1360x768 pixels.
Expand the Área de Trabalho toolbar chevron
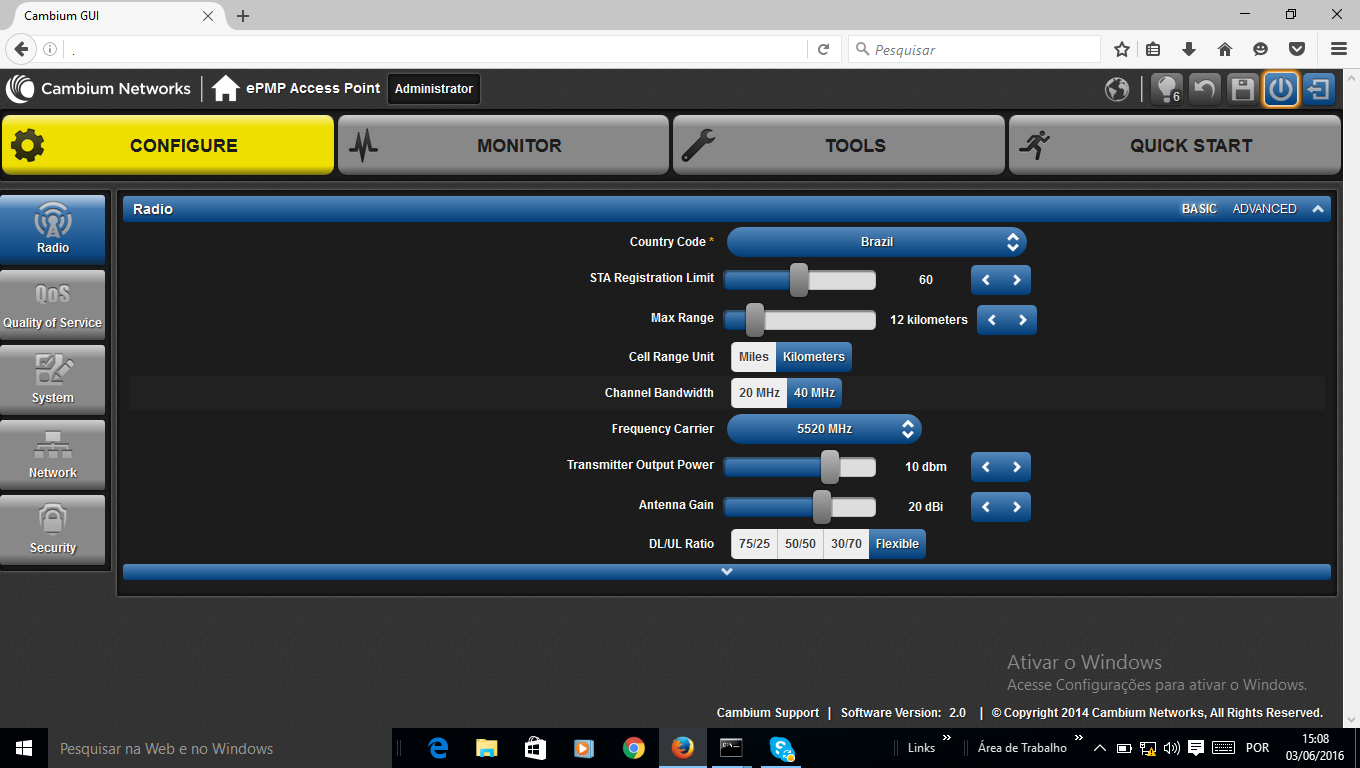pyautogui.click(x=1078, y=740)
